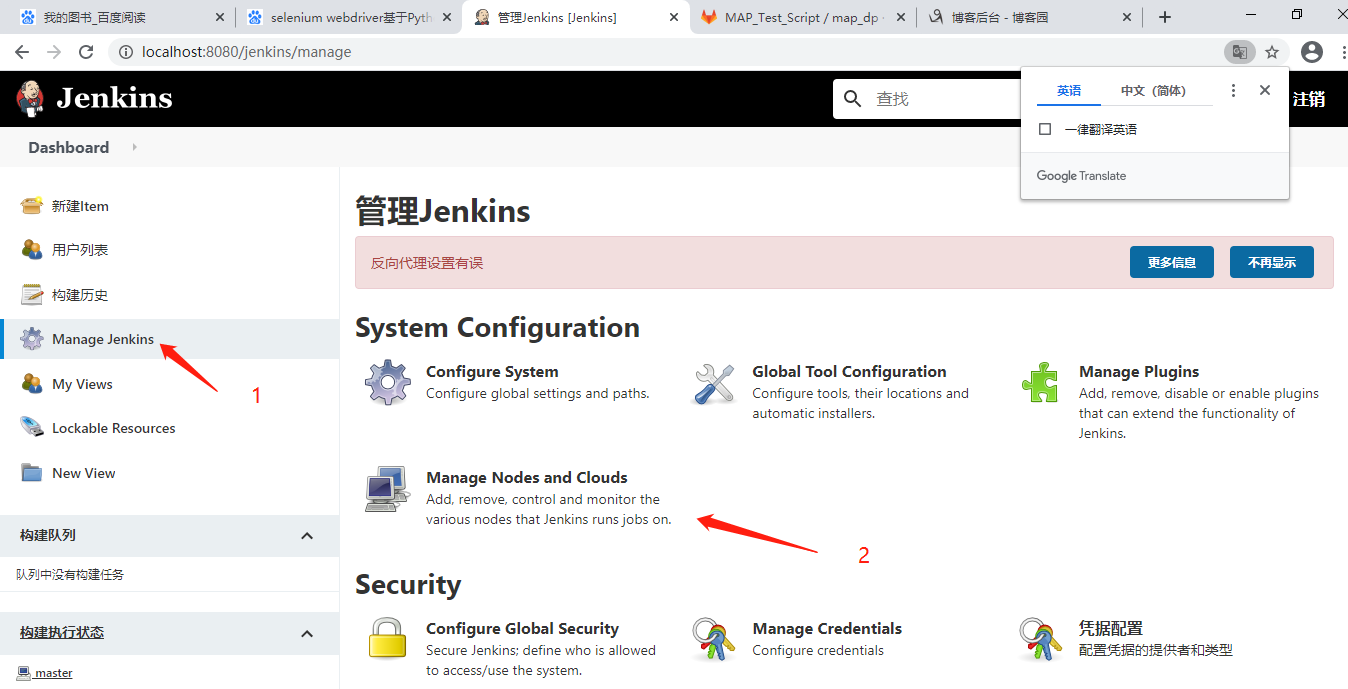Open the Chrome profile avatar icon
This screenshot has width=1348, height=689.
(1311, 52)
